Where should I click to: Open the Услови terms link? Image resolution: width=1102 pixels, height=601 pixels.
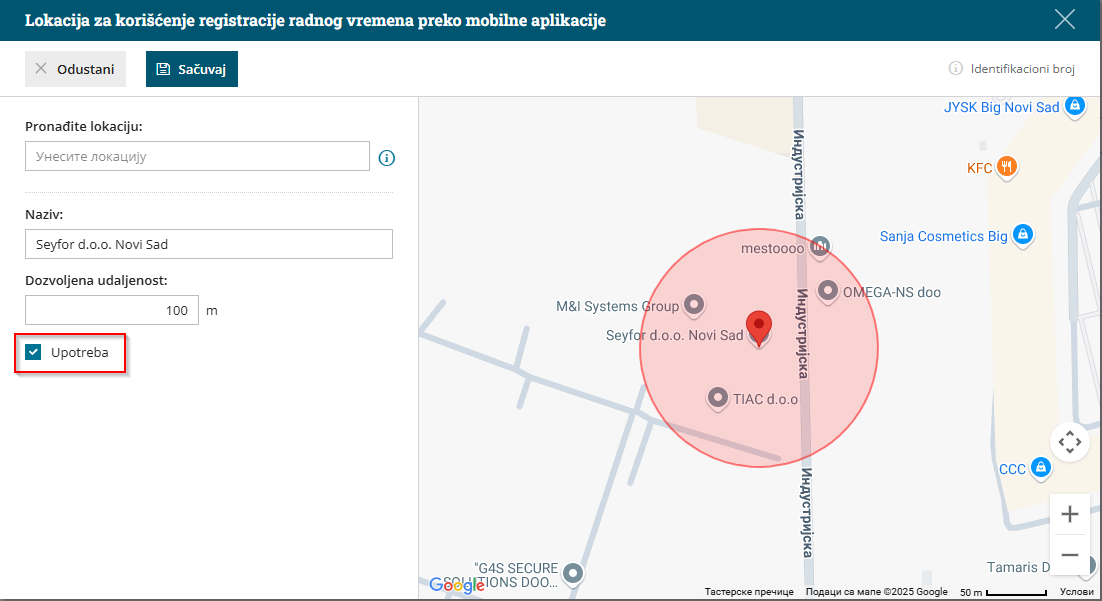pyautogui.click(x=1077, y=592)
